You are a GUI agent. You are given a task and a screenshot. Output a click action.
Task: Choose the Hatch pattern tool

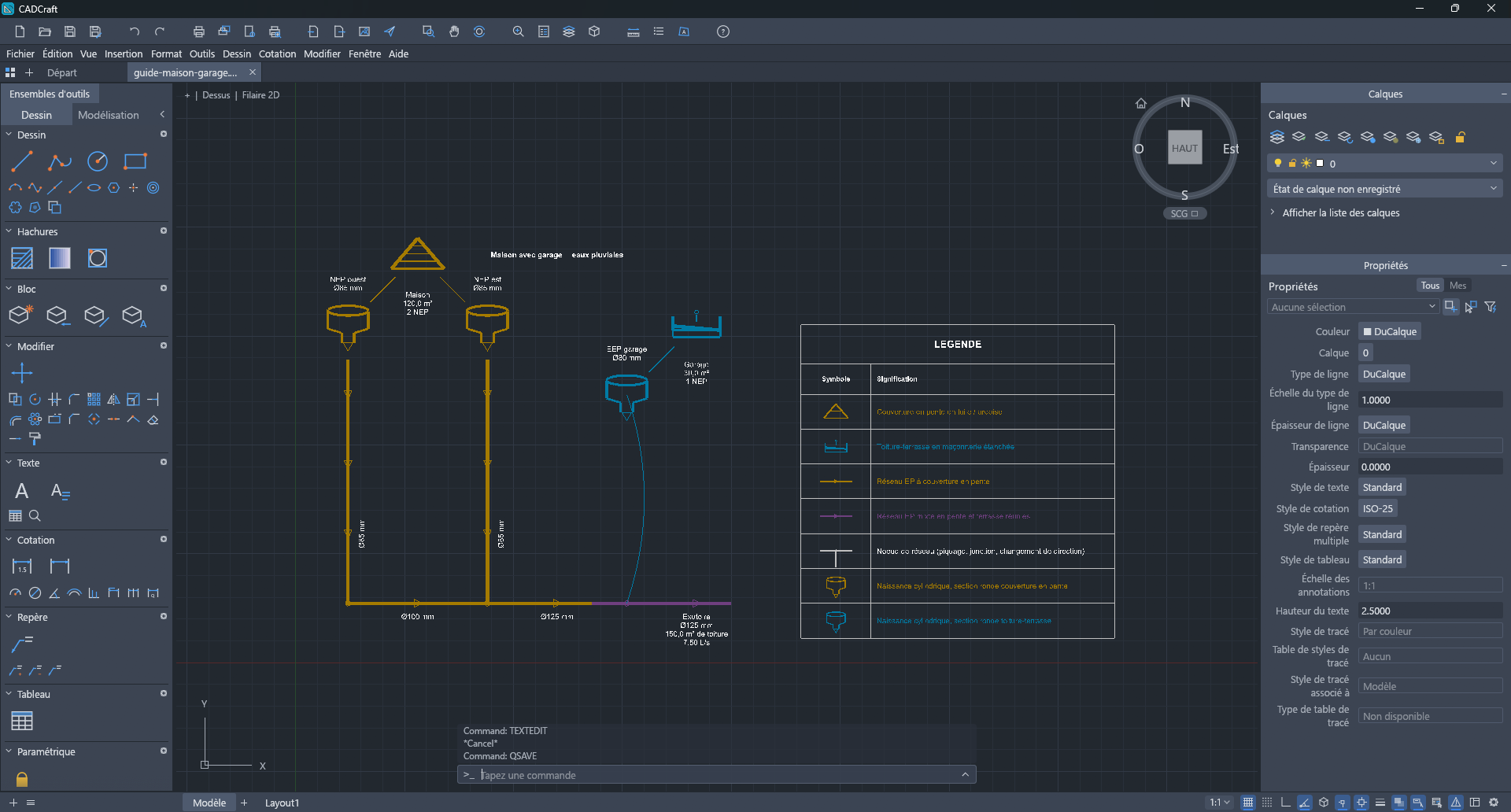coord(22,258)
